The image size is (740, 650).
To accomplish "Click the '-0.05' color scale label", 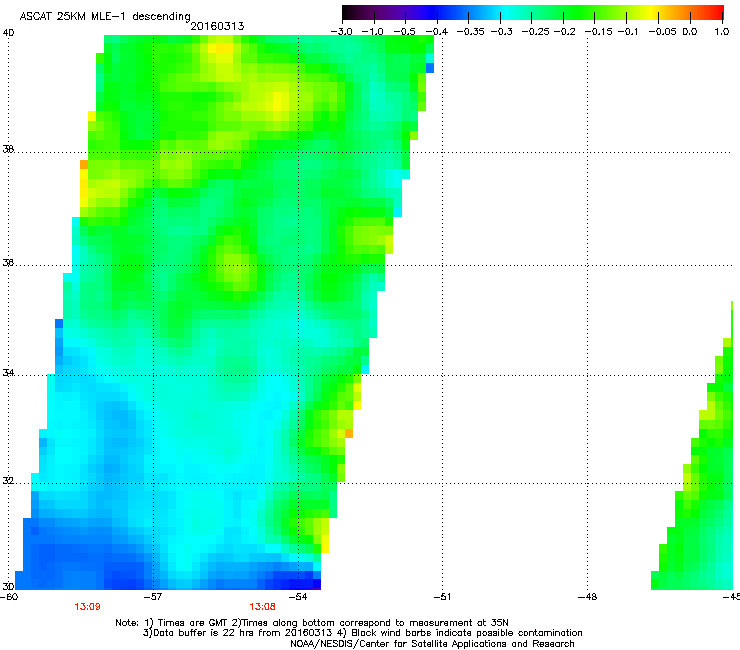I will tap(662, 32).
